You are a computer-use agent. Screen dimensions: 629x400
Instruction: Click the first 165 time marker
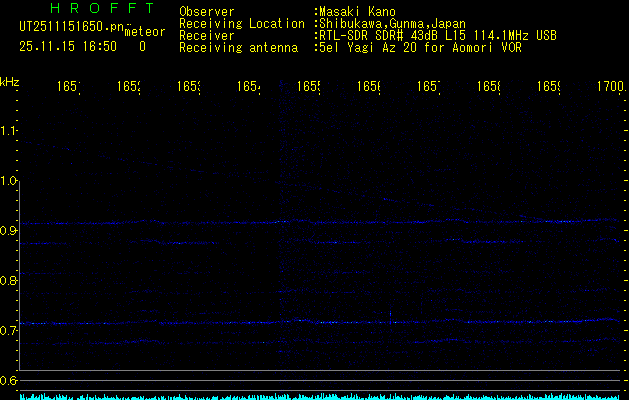click(67, 88)
